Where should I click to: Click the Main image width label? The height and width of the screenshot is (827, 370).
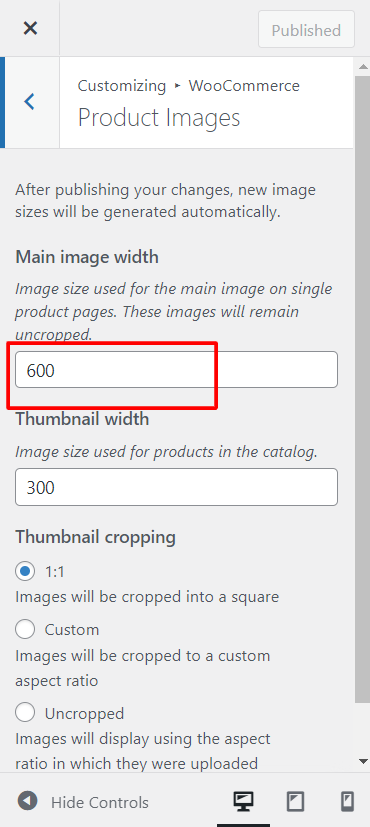(87, 257)
